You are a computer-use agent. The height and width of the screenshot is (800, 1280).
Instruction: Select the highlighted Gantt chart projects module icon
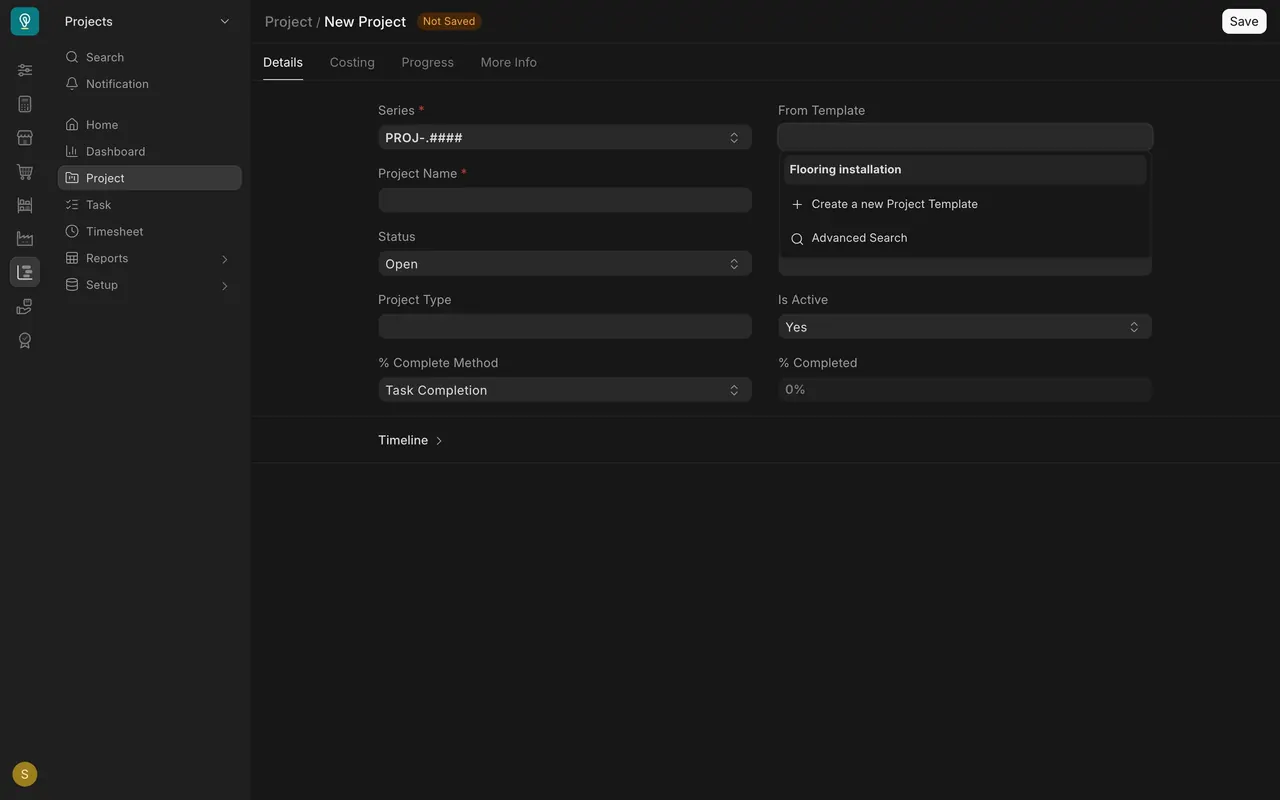coord(25,272)
